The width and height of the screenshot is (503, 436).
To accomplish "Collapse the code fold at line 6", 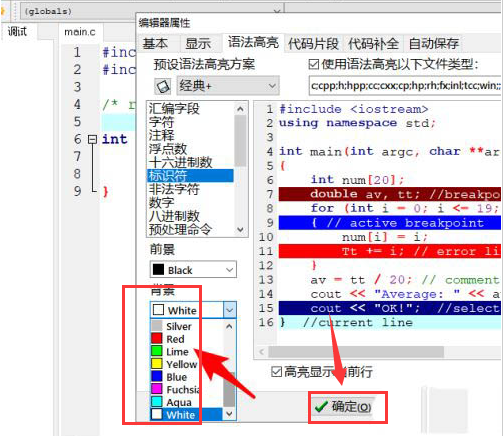I will (92, 139).
